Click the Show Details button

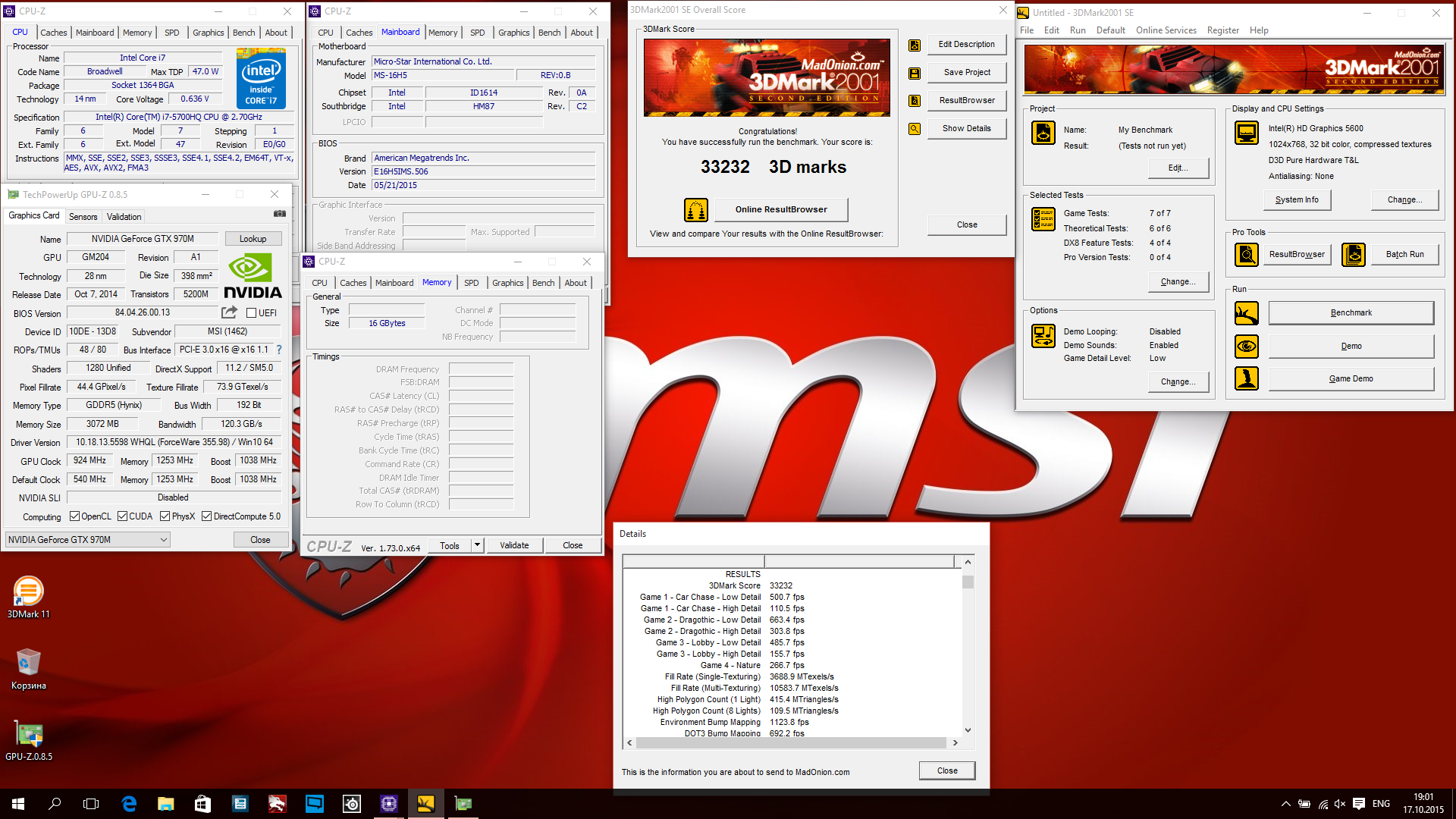click(x=967, y=129)
